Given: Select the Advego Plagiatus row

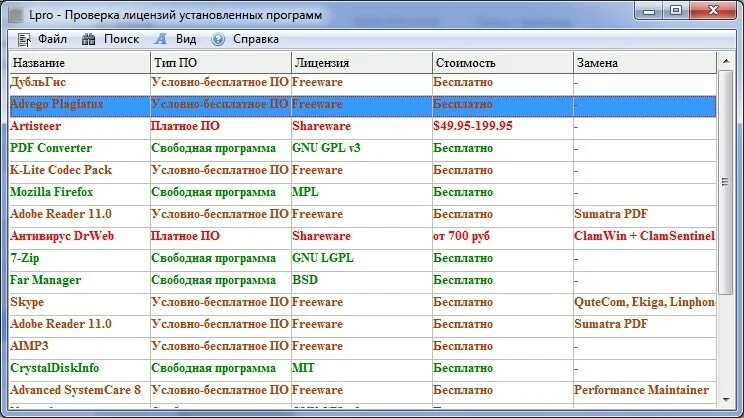Looking at the screenshot, I should (363, 105).
